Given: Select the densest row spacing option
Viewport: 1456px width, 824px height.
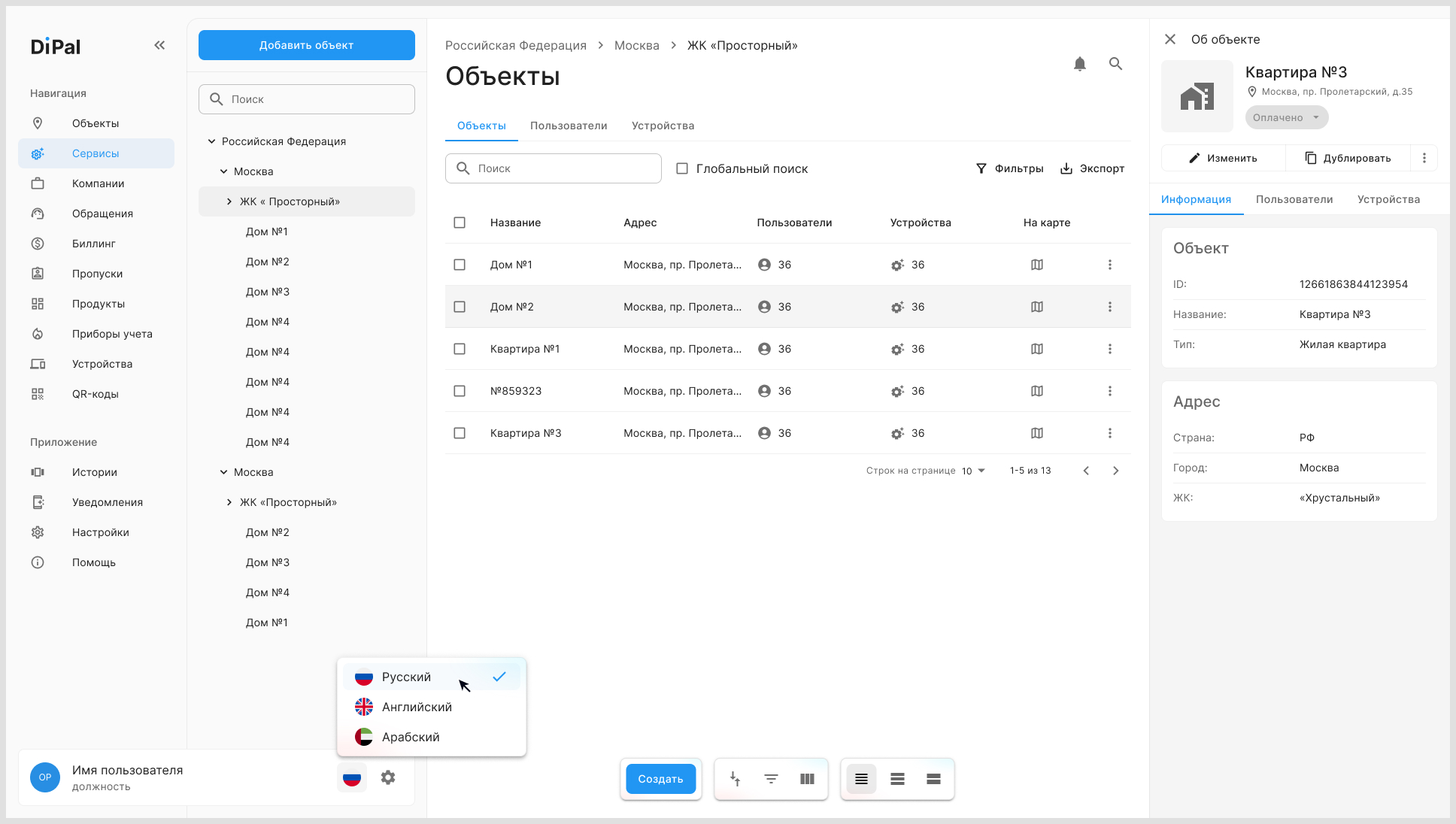Looking at the screenshot, I should [x=862, y=779].
